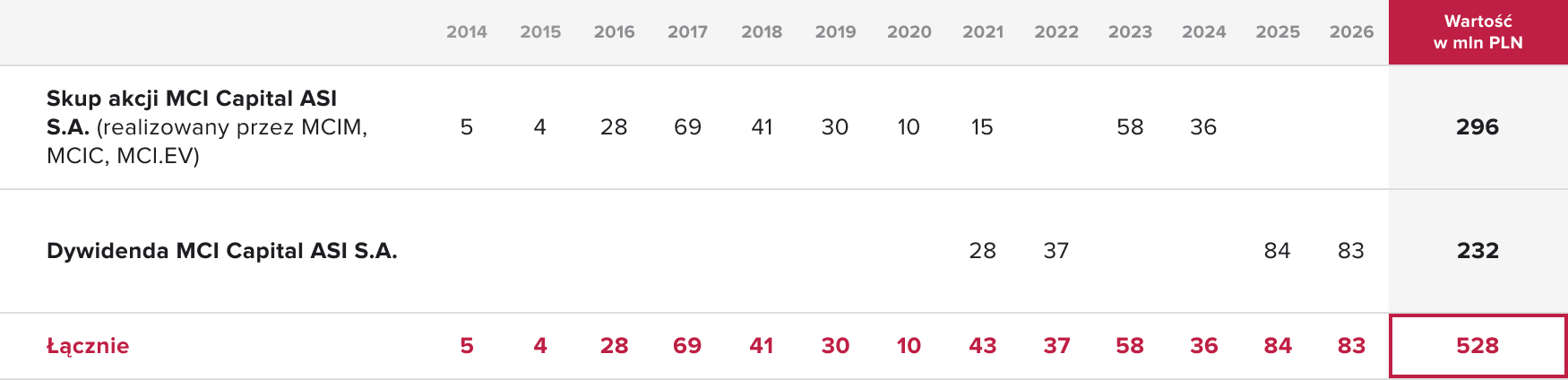Select the Skup akcji MCI Capital row label

[207, 126]
